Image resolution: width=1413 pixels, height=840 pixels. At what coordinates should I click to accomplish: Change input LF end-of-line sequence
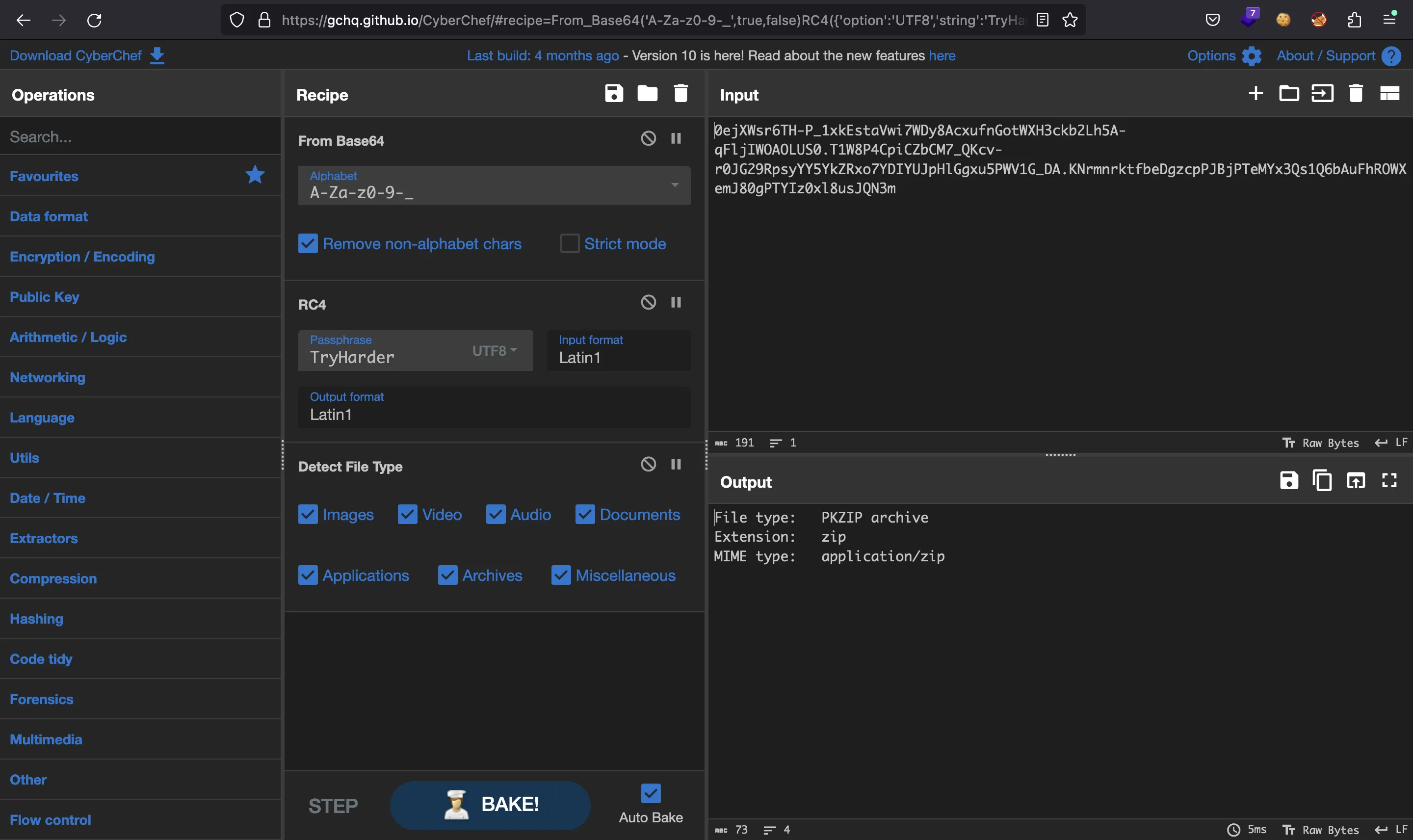pyautogui.click(x=1391, y=443)
